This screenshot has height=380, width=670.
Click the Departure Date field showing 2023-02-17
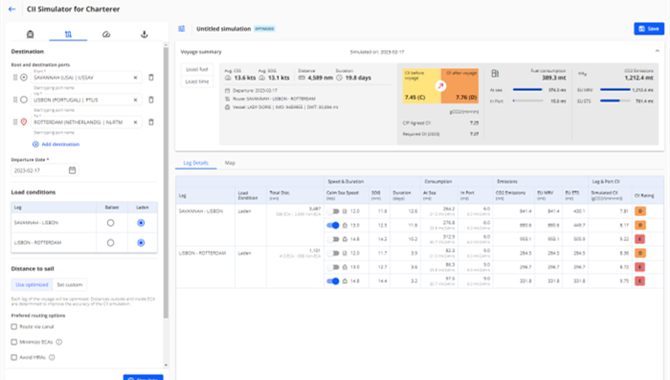(x=44, y=170)
